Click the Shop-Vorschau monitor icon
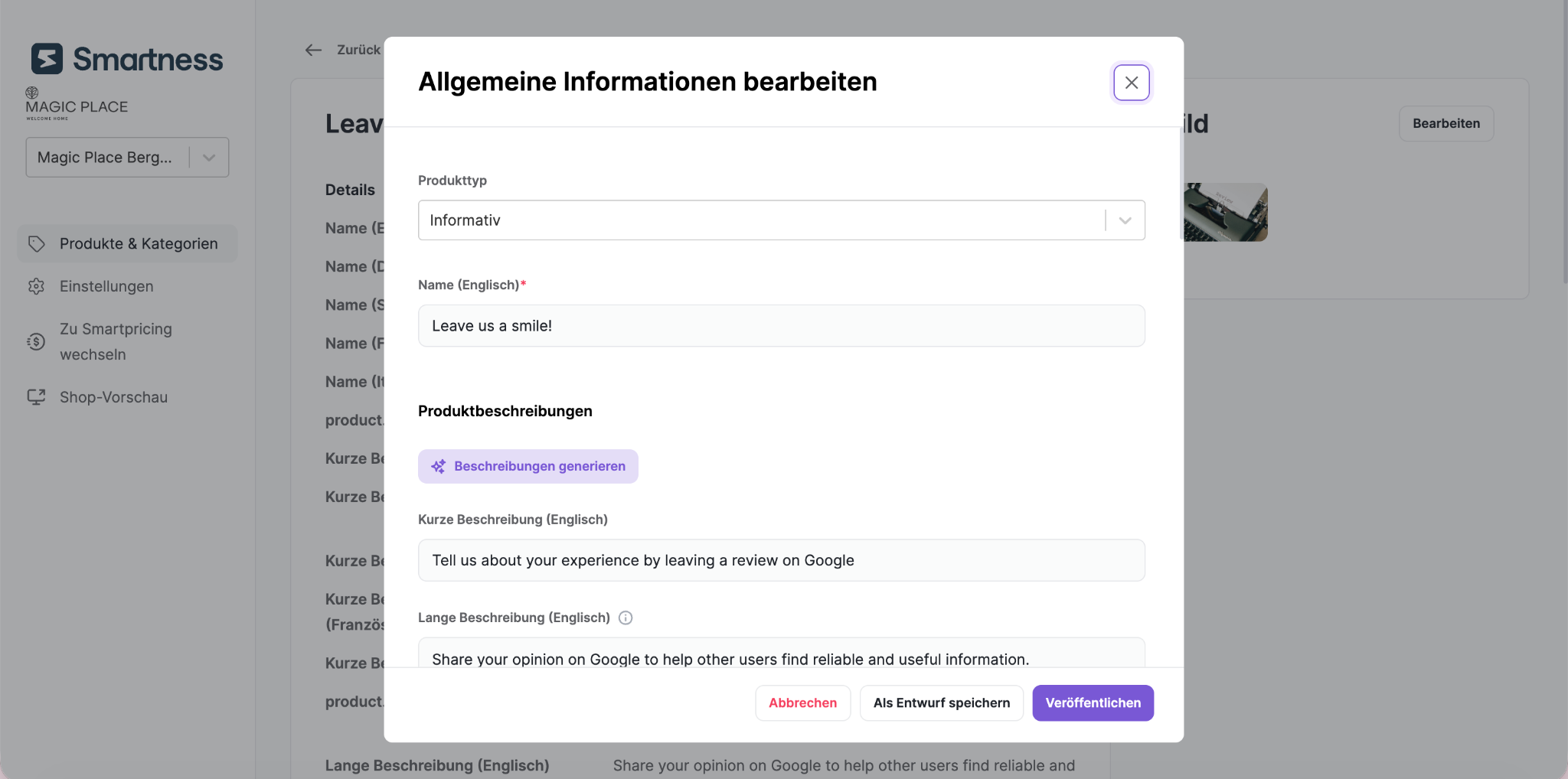The image size is (1568, 779). pos(36,397)
